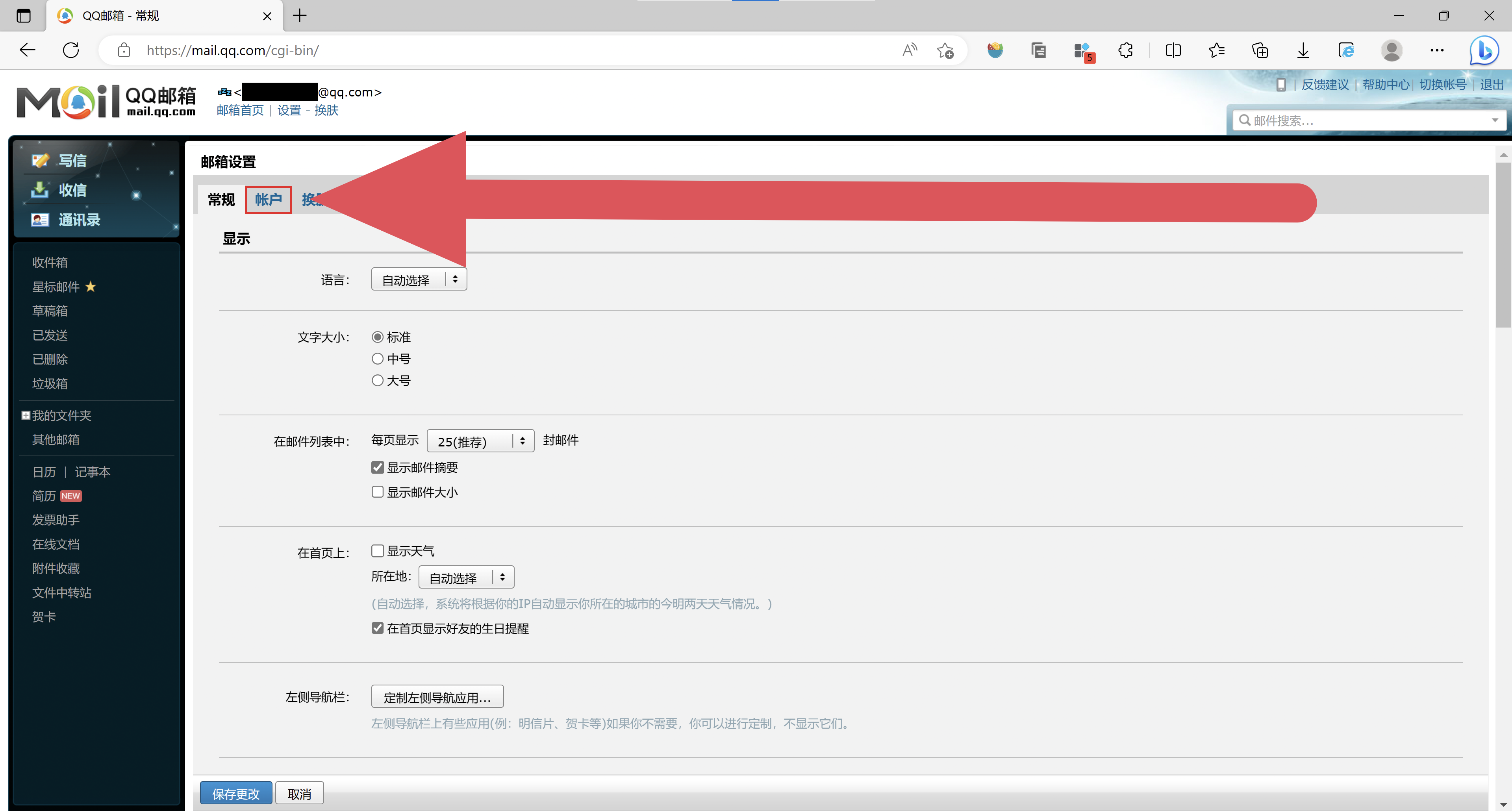Open the 语言 language dropdown
Image resolution: width=1512 pixels, height=811 pixels.
pos(418,279)
